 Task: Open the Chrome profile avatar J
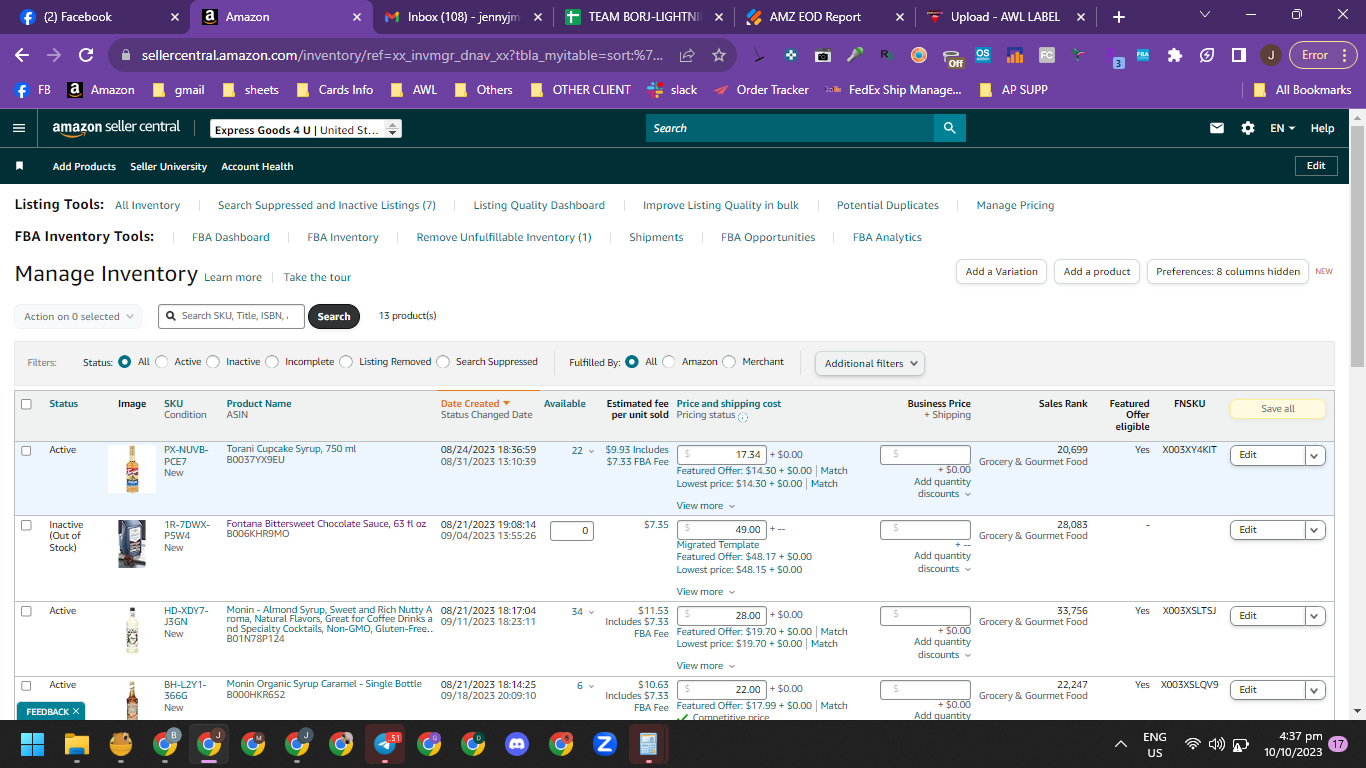pos(1270,55)
